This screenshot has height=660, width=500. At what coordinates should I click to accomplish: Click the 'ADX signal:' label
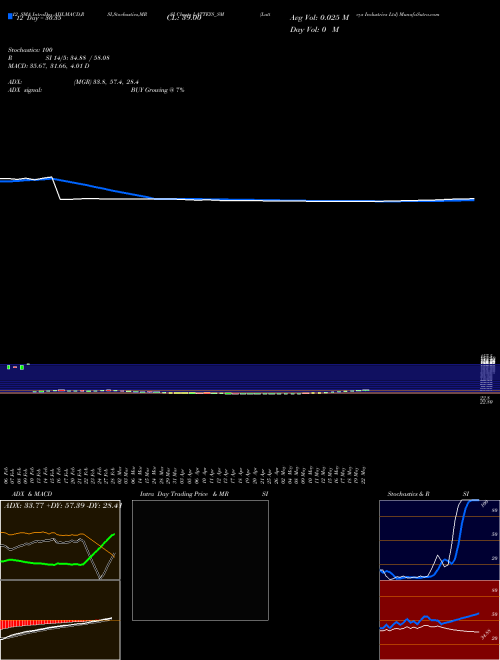[24, 90]
